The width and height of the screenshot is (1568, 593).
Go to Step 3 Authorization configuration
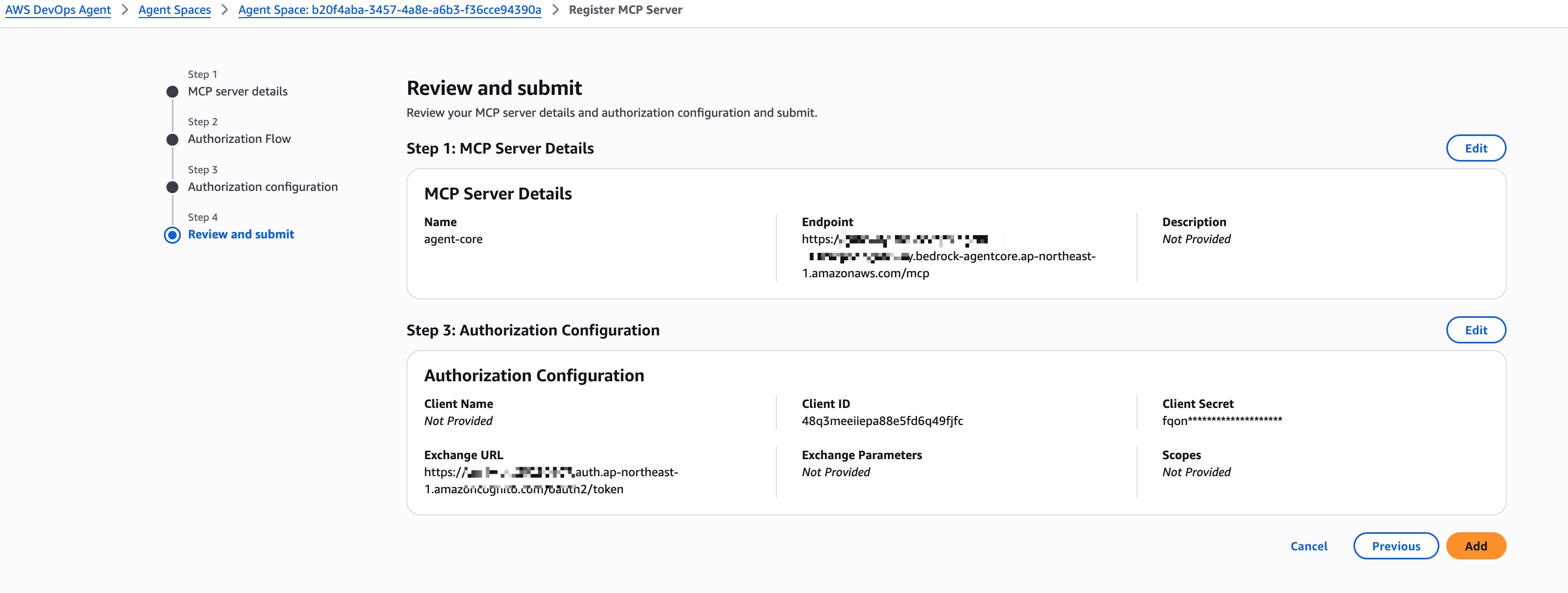click(x=263, y=187)
